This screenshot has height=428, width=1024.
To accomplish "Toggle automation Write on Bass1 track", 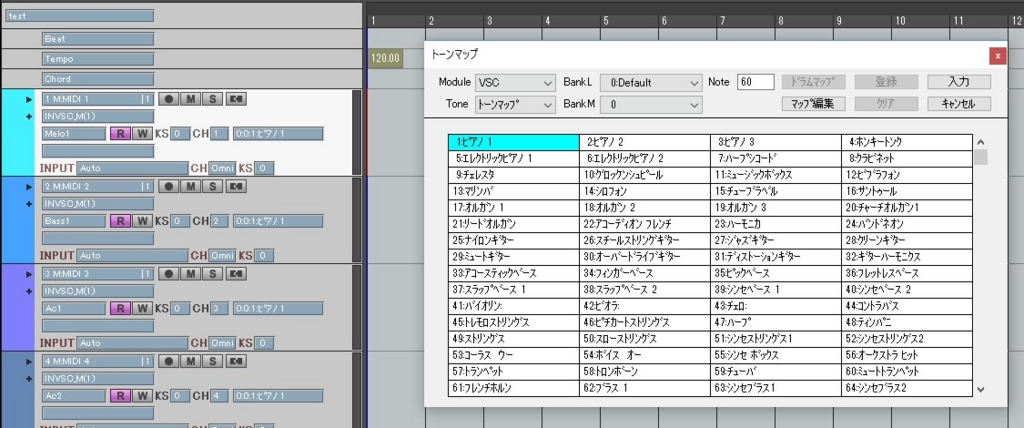I will (142, 221).
